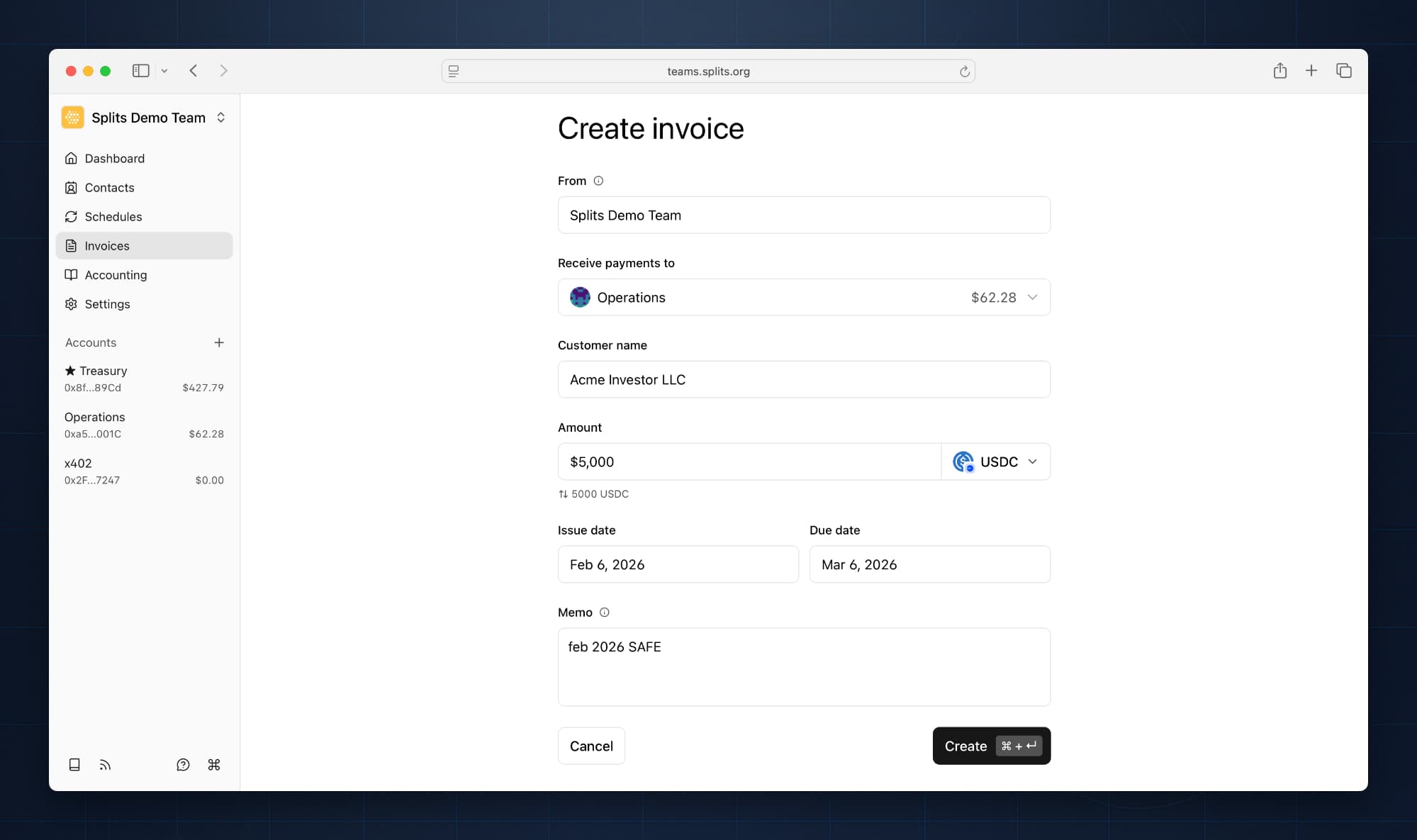Click the info icon beside Memo
The width and height of the screenshot is (1417, 840).
604,612
